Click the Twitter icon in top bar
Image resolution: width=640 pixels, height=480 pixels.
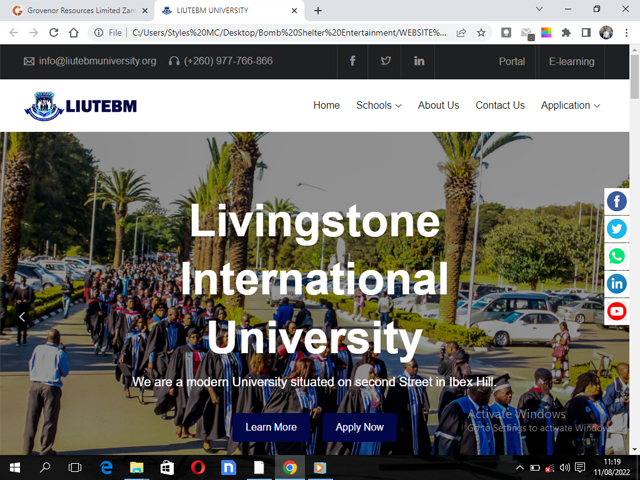point(385,61)
